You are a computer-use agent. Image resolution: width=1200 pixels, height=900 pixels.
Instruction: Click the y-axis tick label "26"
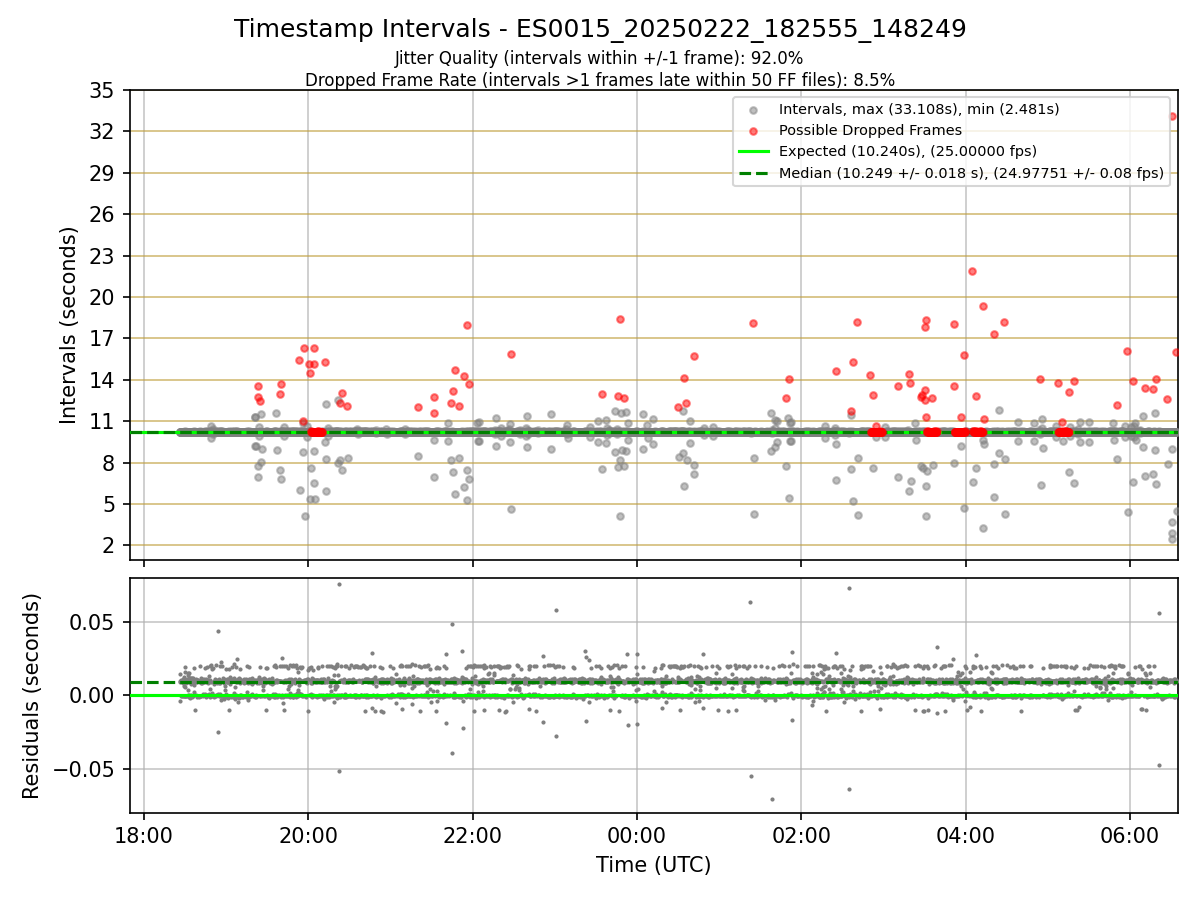(102, 215)
